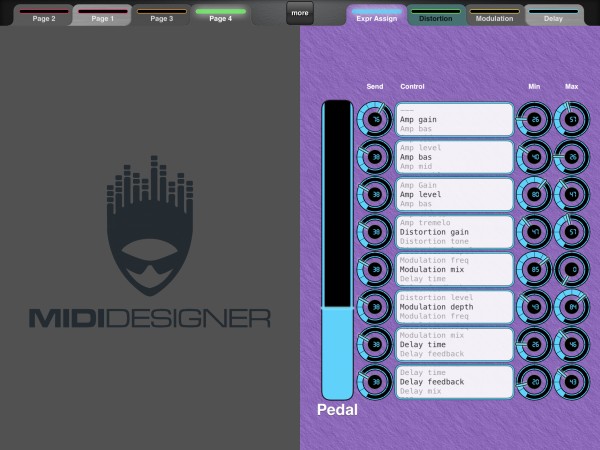Click the Max knob in Amp bas row
600x450 pixels.
click(x=572, y=157)
